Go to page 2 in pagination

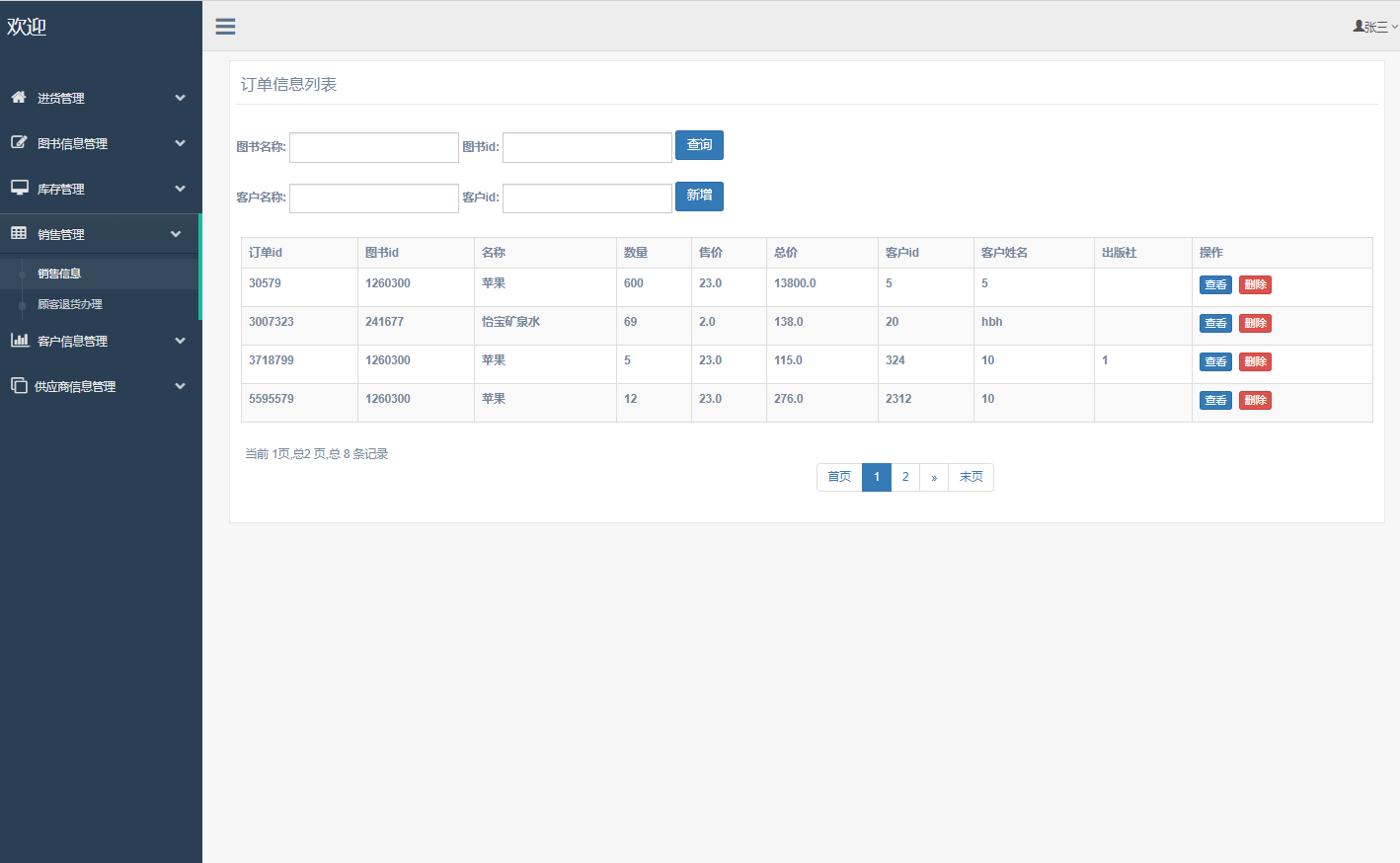[905, 477]
